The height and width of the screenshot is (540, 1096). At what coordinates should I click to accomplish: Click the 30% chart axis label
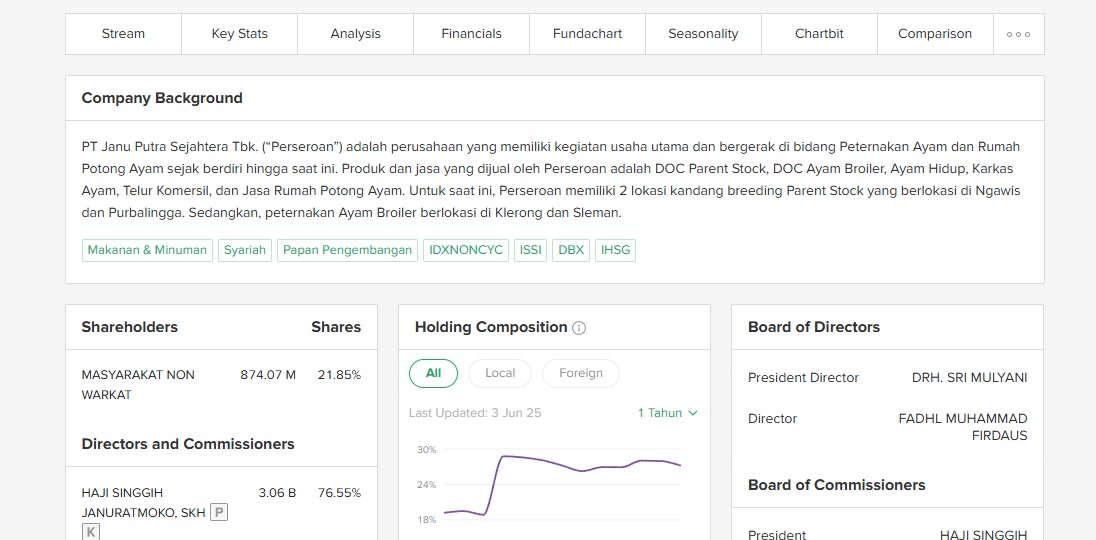pyautogui.click(x=426, y=450)
